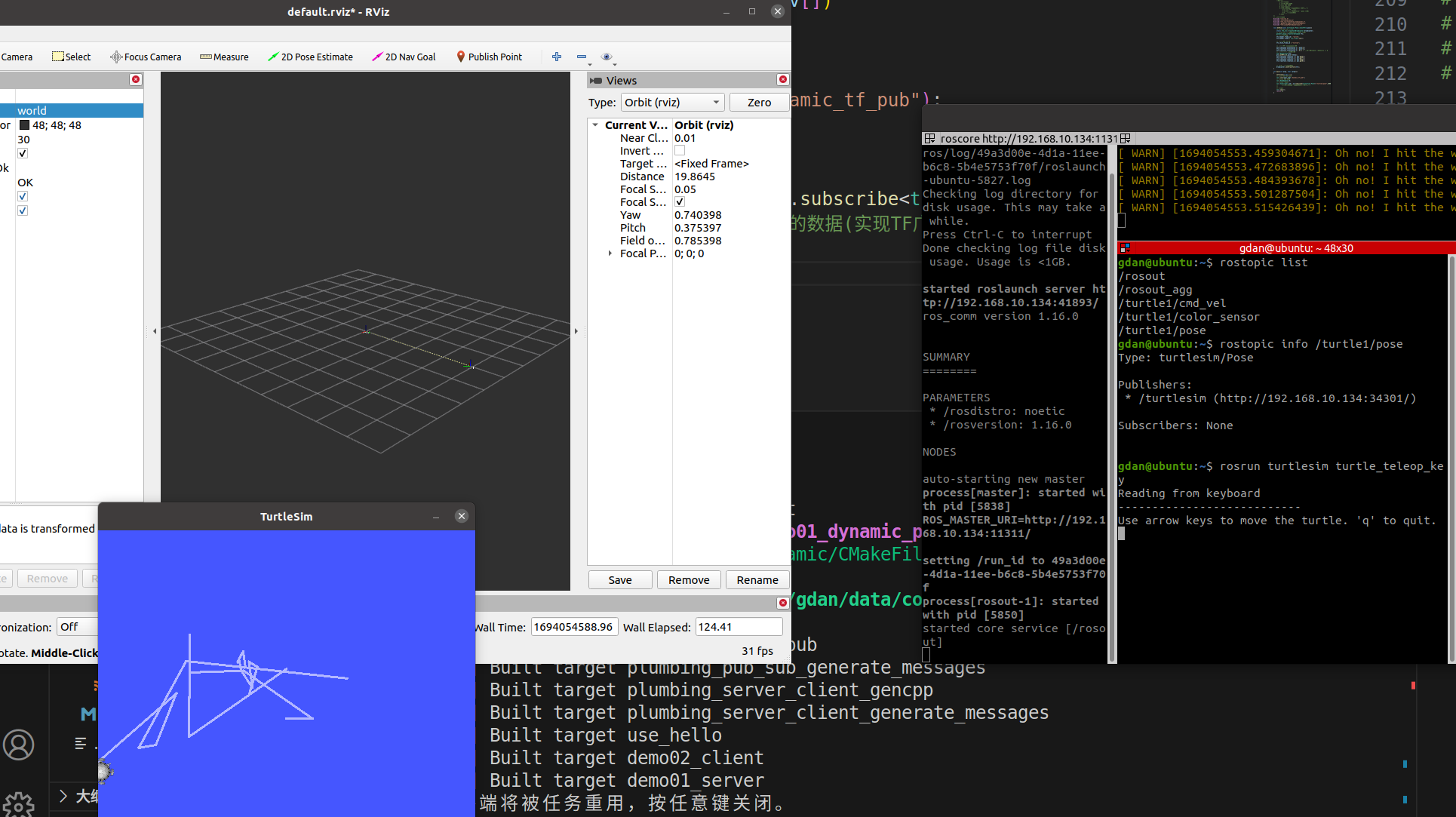Open the Orbit (rviz) view type dropdown
Image resolution: width=1456 pixels, height=817 pixels.
[x=672, y=103]
